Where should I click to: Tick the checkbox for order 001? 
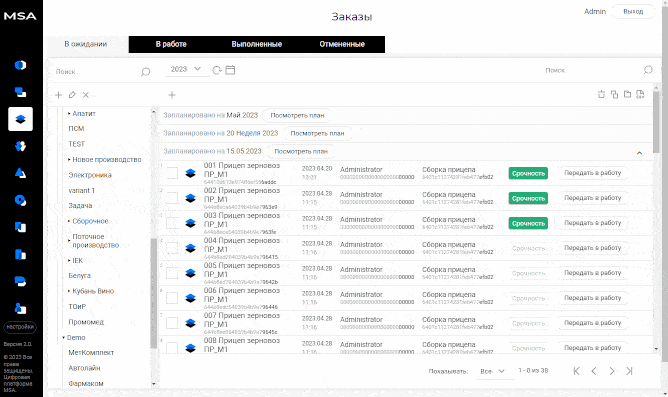click(172, 173)
